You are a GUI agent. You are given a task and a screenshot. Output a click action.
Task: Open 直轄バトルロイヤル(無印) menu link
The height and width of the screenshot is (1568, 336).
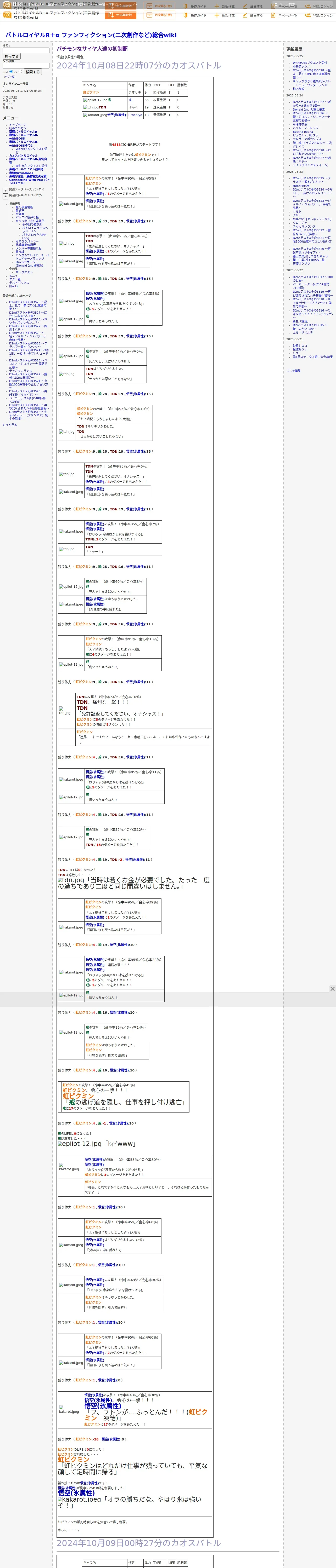(26, 169)
